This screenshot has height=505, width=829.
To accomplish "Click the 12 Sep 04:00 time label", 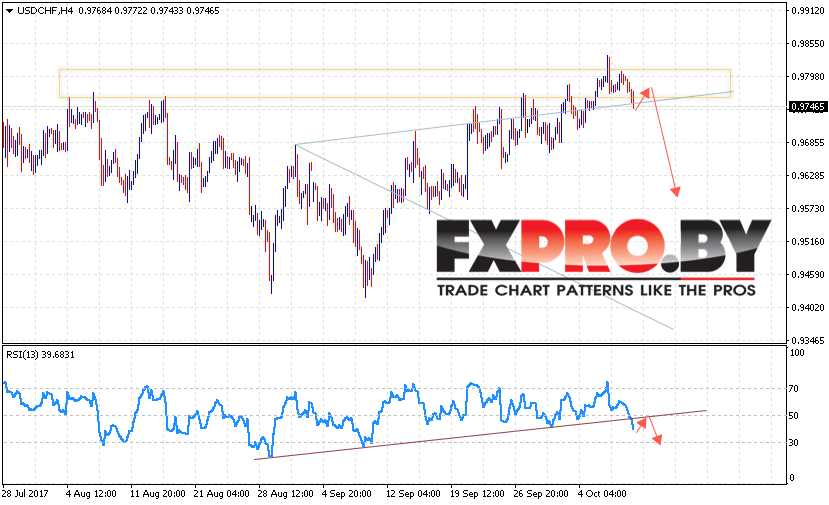I will (x=413, y=493).
